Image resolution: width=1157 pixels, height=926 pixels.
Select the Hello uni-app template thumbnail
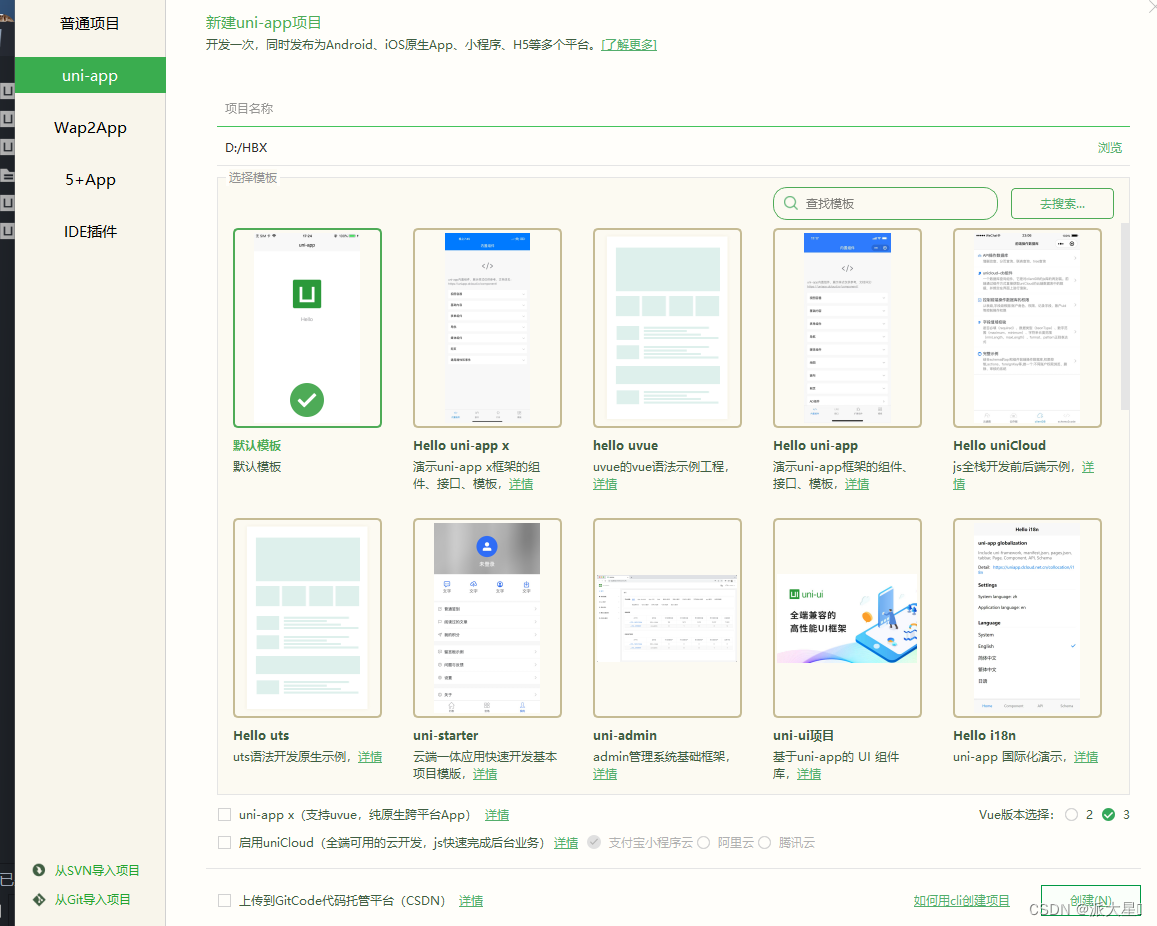coord(847,328)
